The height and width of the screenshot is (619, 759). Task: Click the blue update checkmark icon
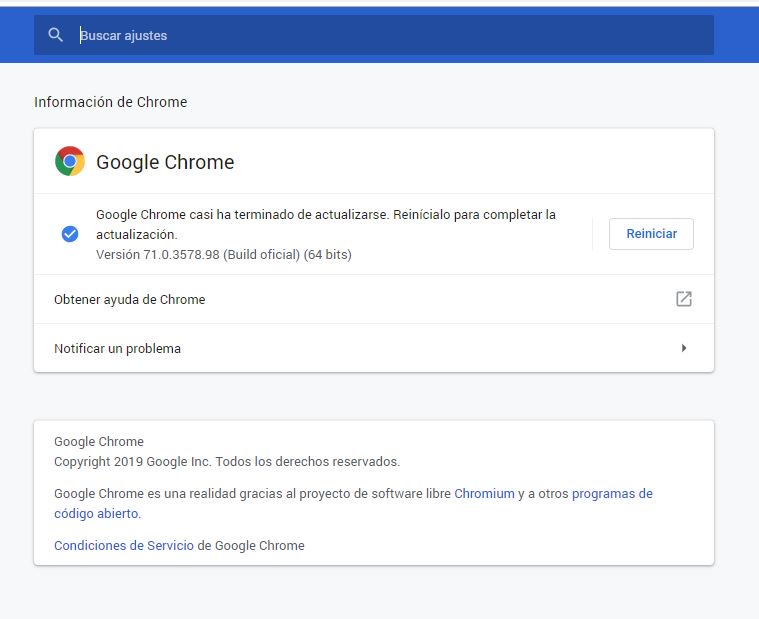70,234
